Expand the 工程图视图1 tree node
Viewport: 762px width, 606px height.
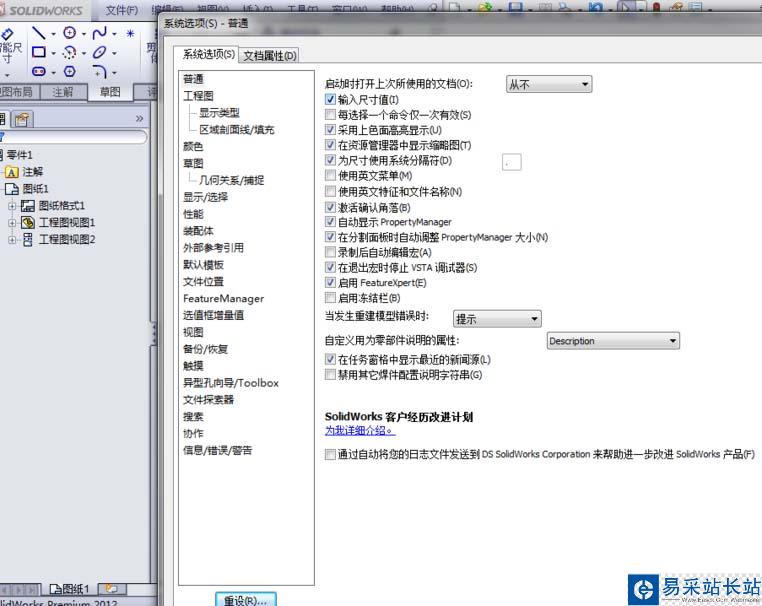pyautogui.click(x=12, y=223)
